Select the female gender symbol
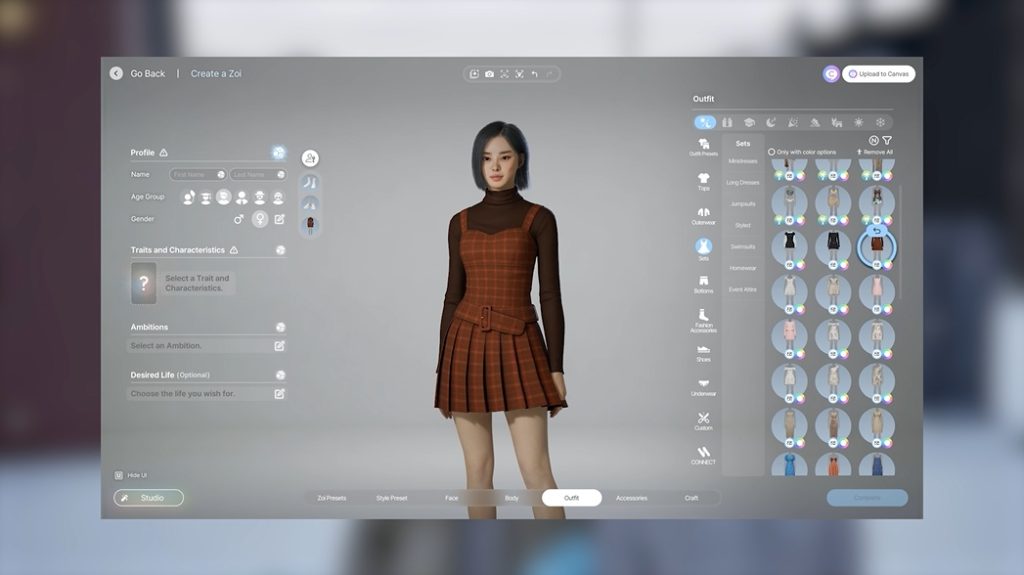Screen dimensions: 1024x575 point(260,219)
